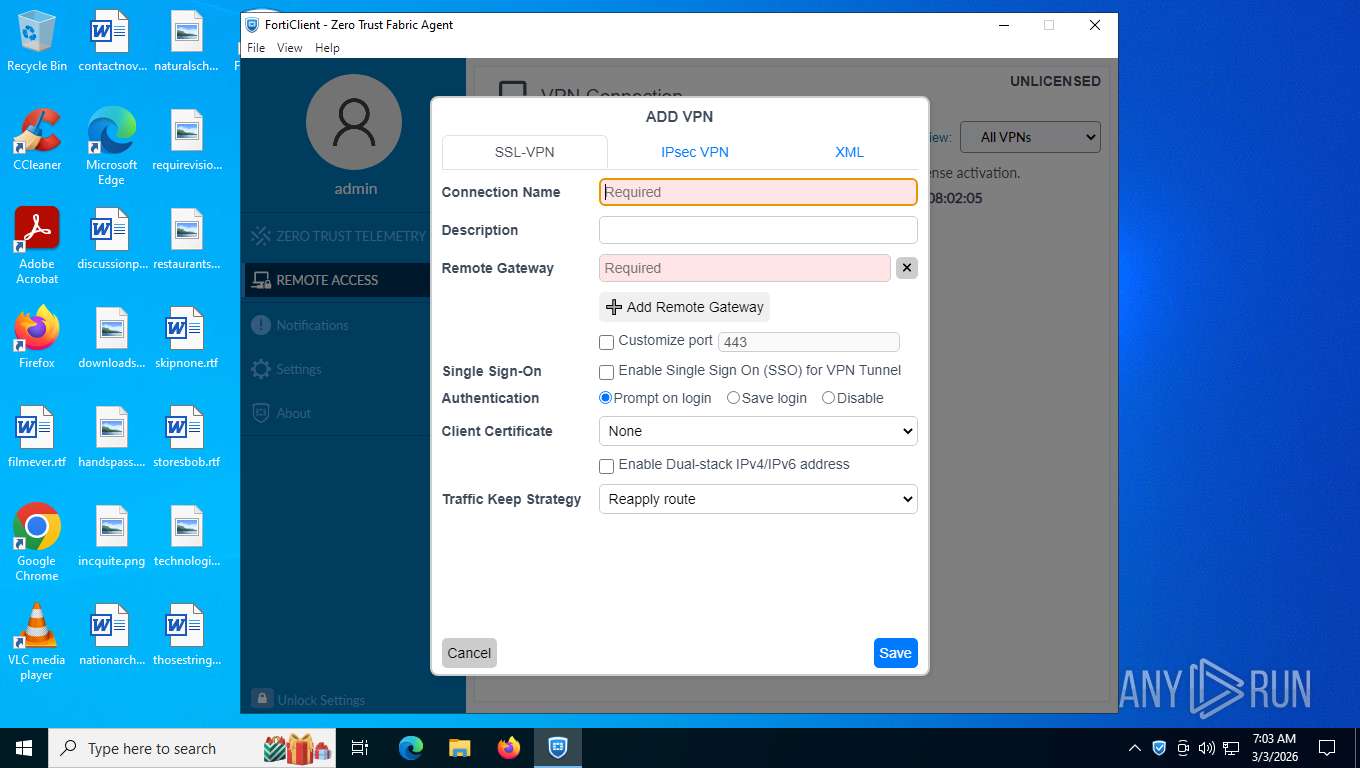Open the notification center in taskbar
This screenshot has width=1360, height=768.
click(1327, 747)
